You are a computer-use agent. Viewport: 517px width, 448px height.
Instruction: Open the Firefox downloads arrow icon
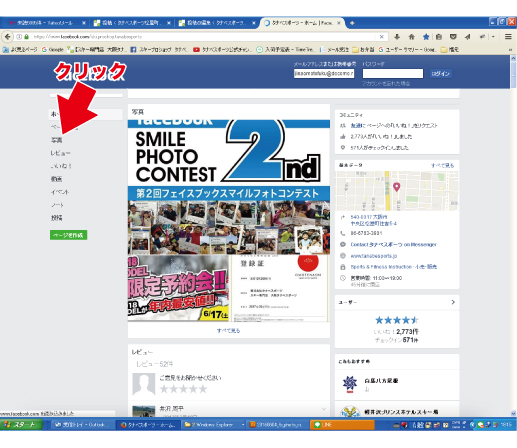pos(397,37)
